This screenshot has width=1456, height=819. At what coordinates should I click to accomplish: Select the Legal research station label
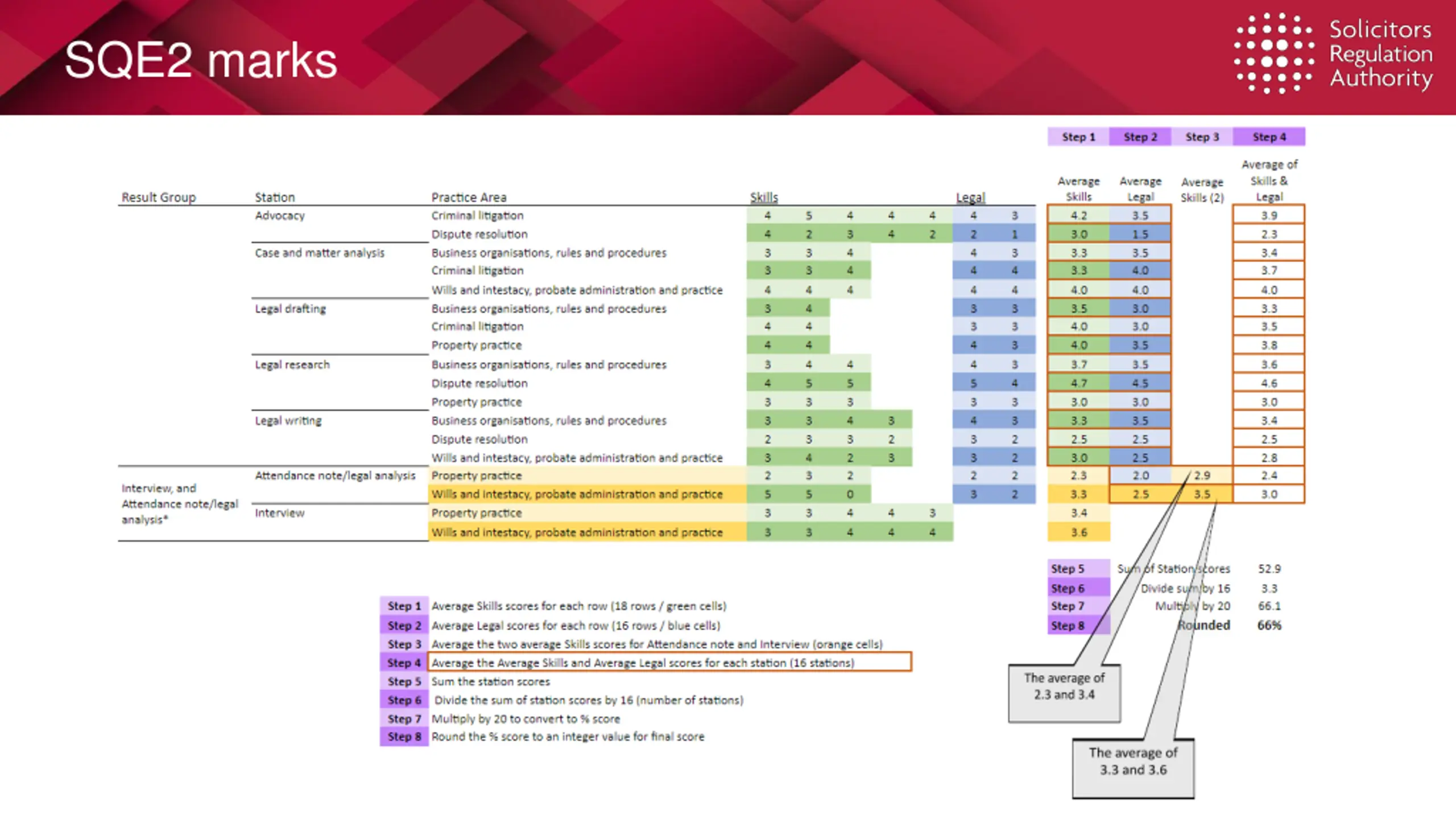292,365
